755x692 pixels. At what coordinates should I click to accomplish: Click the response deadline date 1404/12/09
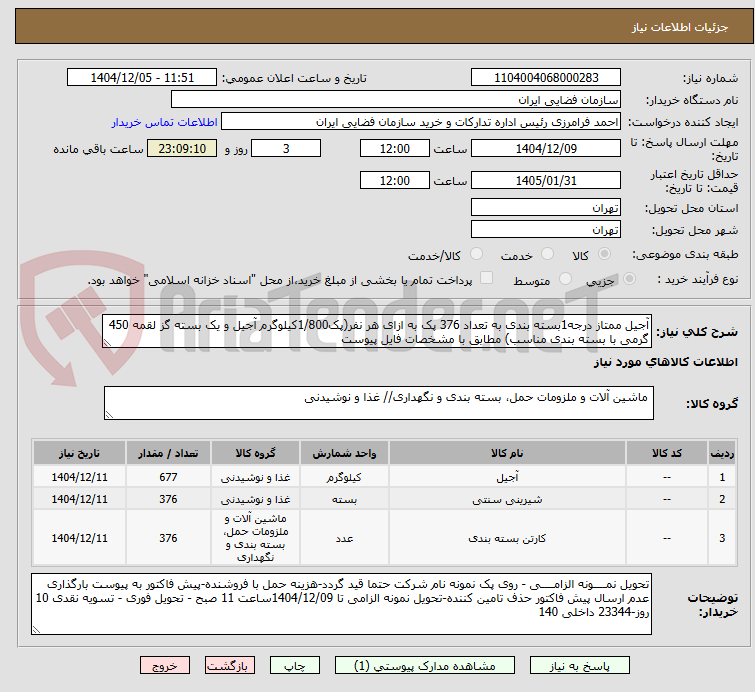point(546,148)
